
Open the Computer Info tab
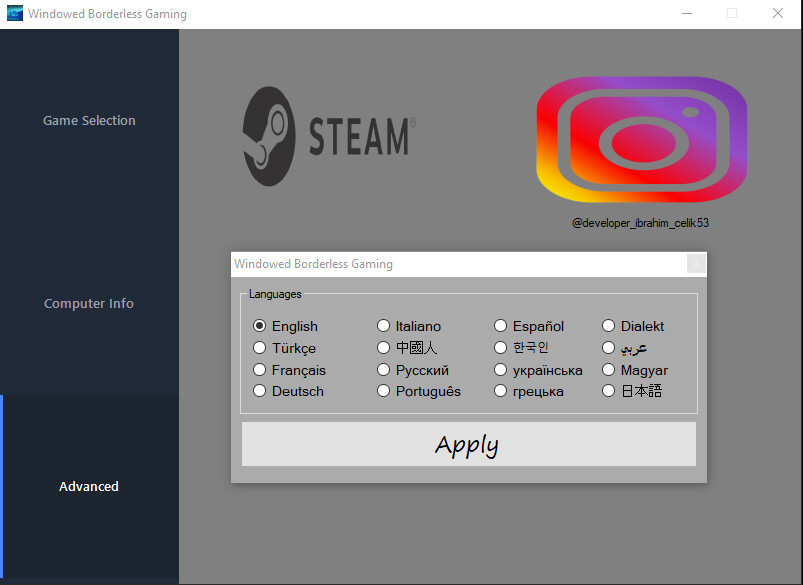pyautogui.click(x=88, y=303)
